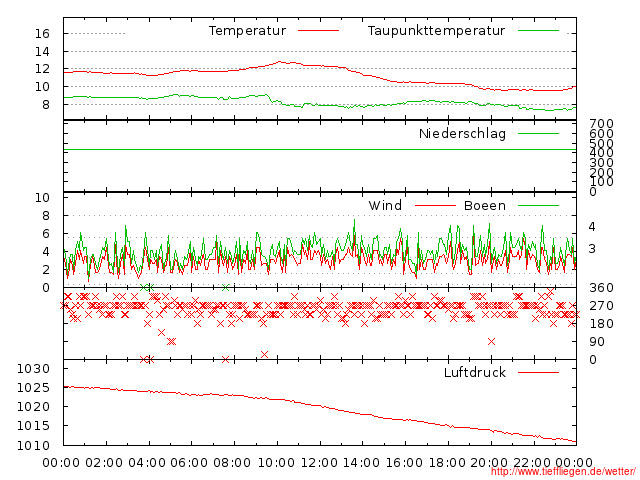This screenshot has width=640, height=480.
Task: Click the 90 wind direction axis value
Action: pyautogui.click(x=597, y=342)
